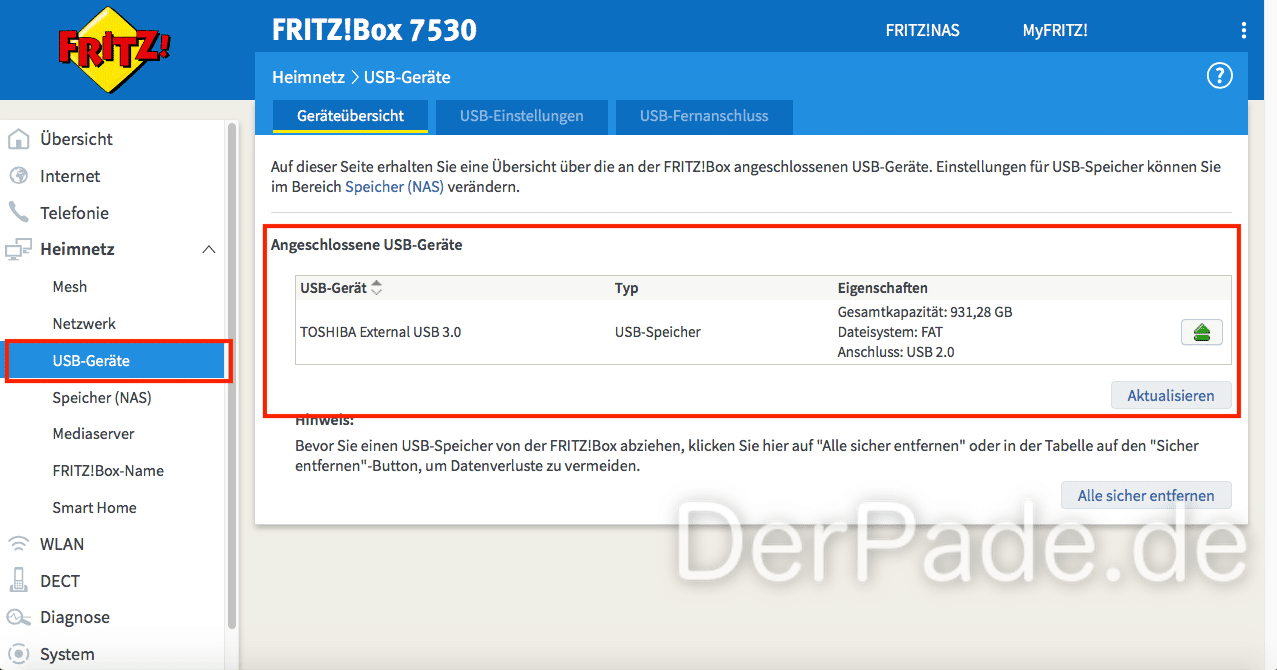Follow the Speicher (NAS) link in description

click(x=394, y=187)
